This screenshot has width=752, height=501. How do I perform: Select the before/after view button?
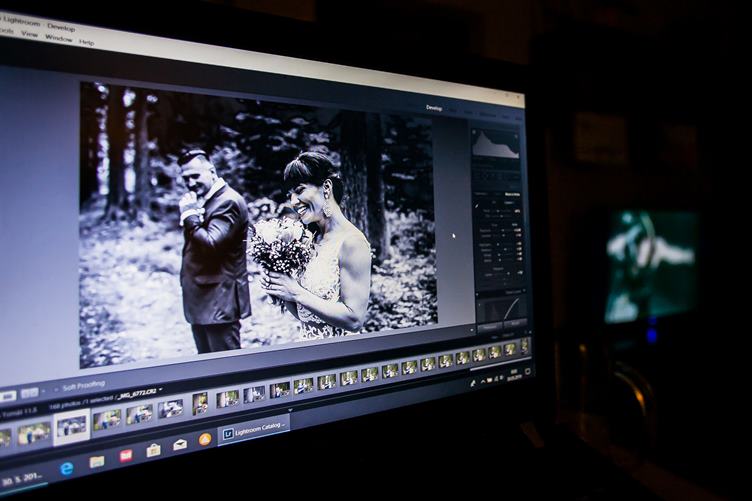coord(29,393)
